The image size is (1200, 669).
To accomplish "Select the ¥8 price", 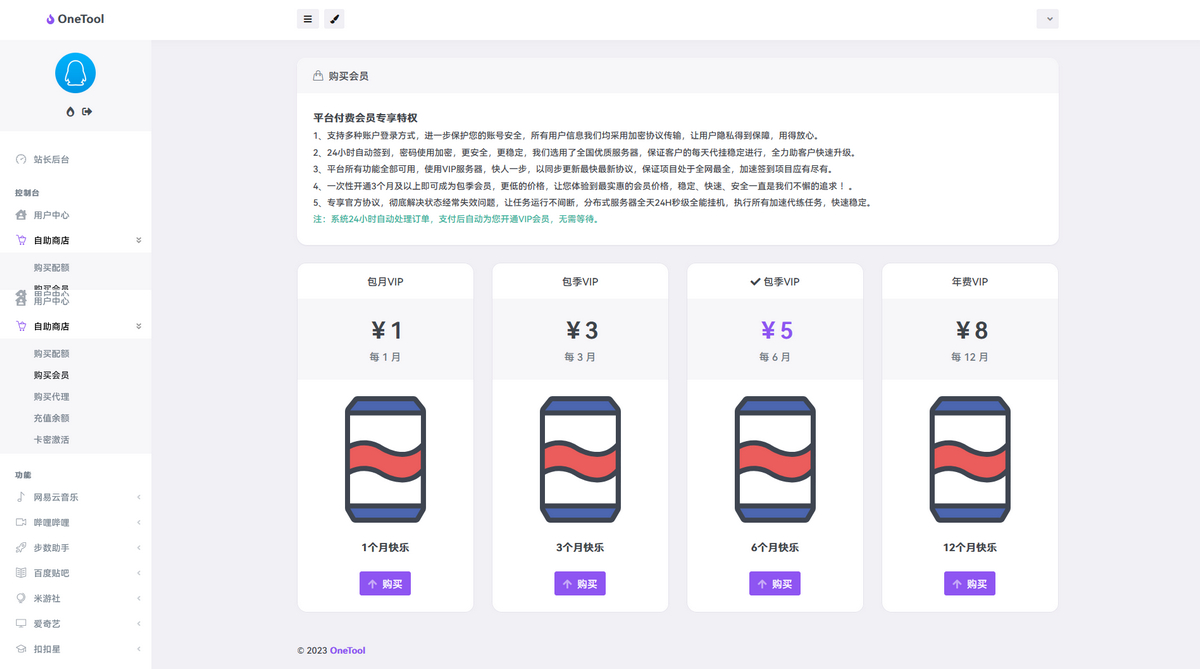I will click(x=971, y=331).
